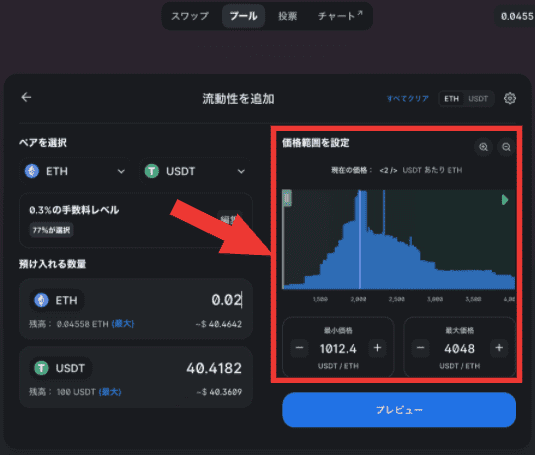This screenshot has height=455, width=535.
Task: Switch price denomination toggle to USDT
Action: coord(478,99)
